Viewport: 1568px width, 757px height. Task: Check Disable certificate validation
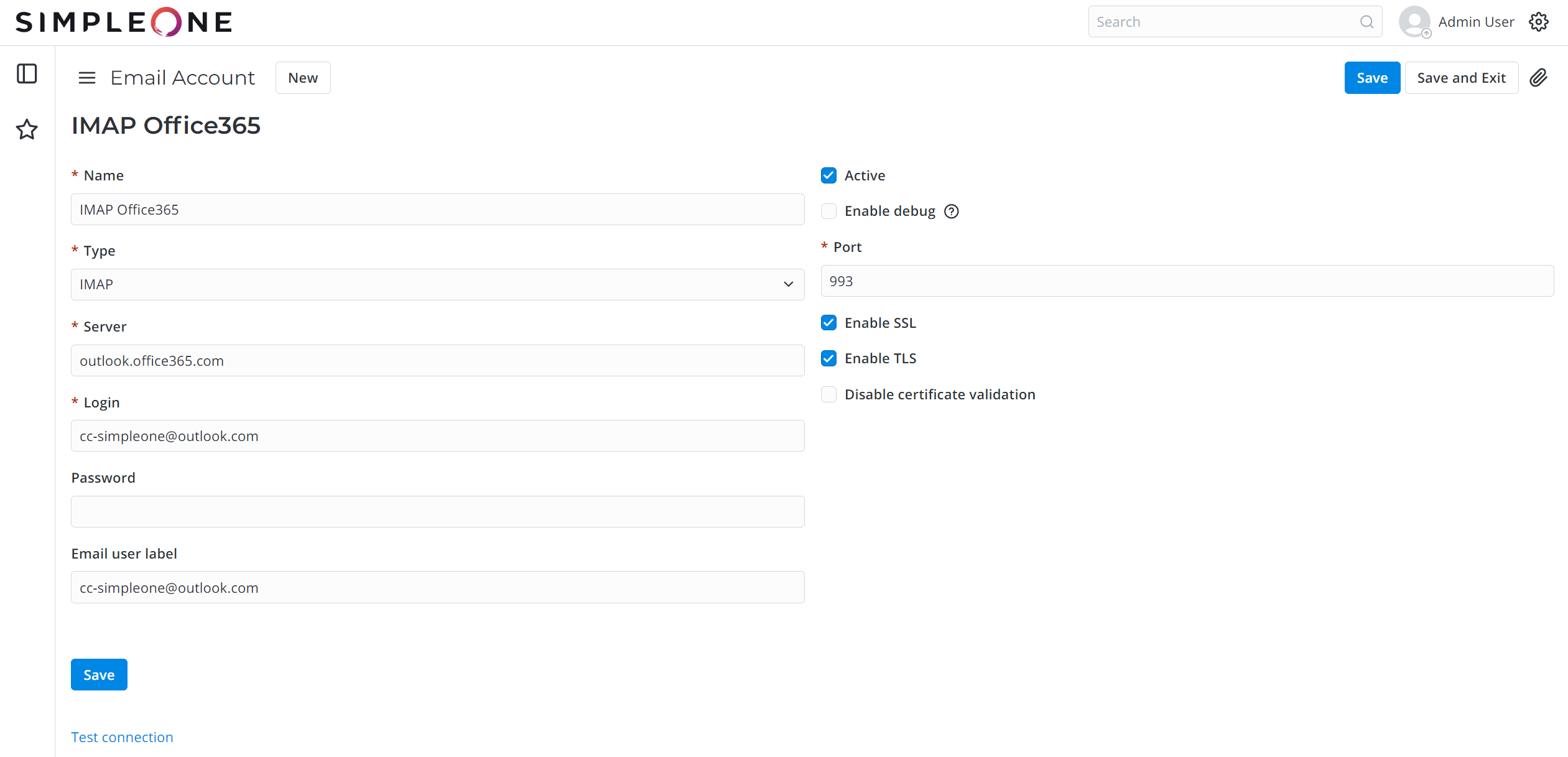pos(828,394)
